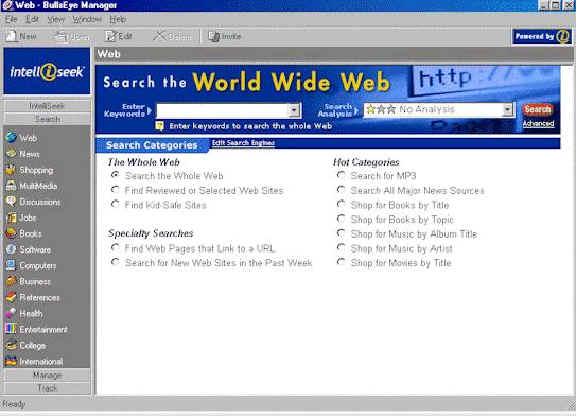Select the Entertainment category icon

[x=11, y=329]
